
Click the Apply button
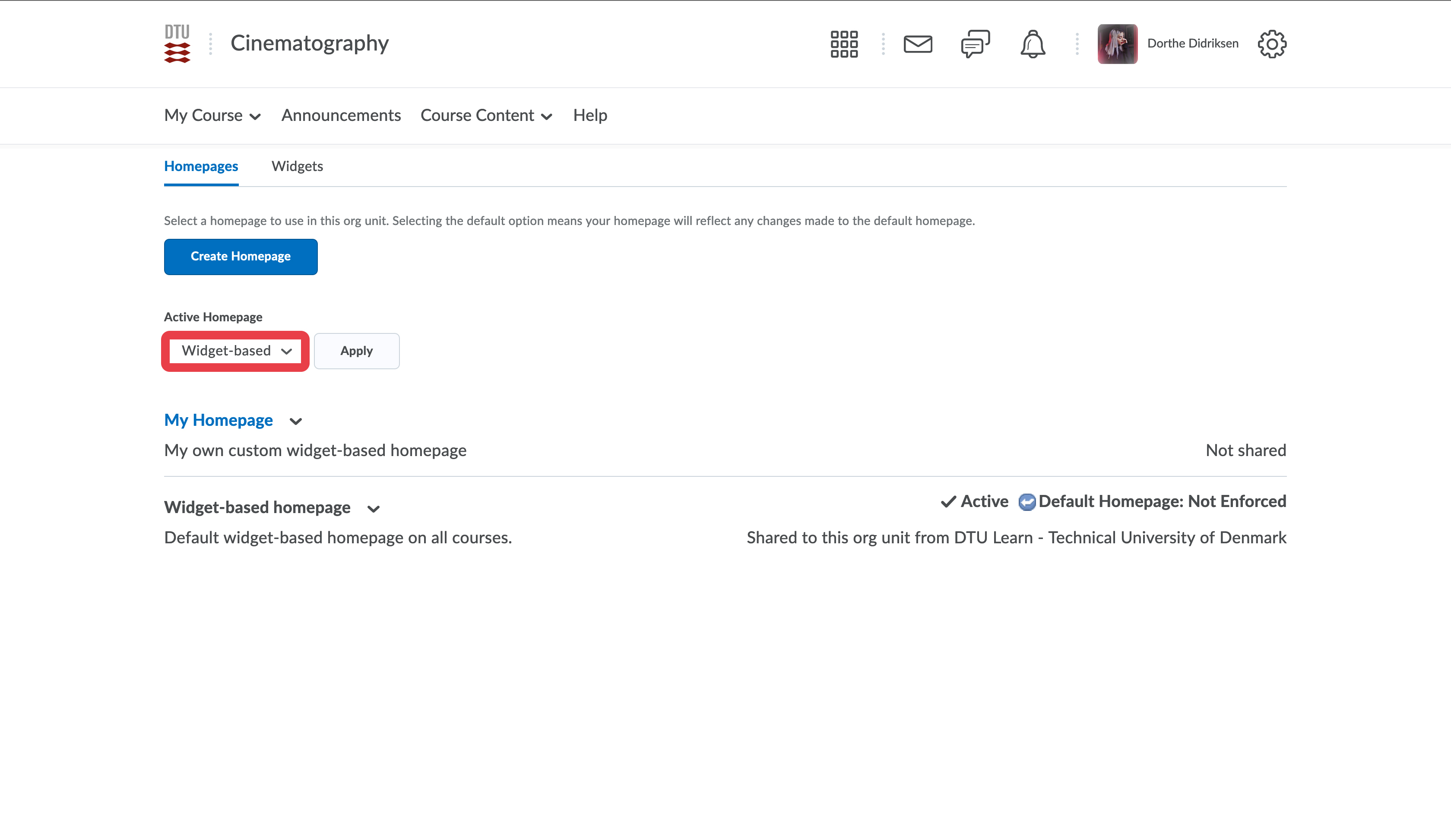click(356, 351)
